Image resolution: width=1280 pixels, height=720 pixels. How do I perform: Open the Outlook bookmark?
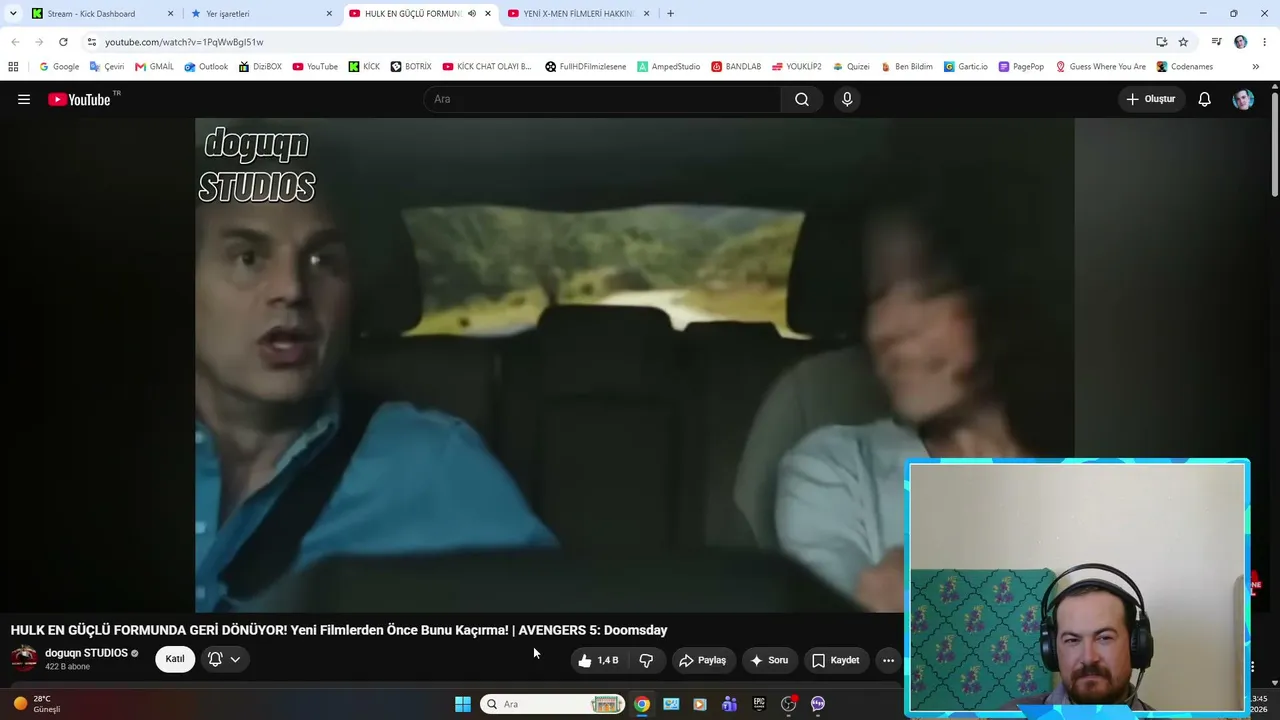tap(206, 67)
